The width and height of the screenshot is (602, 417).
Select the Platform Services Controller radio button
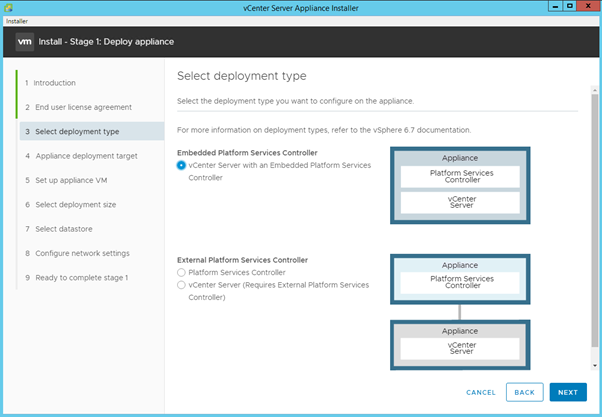[x=181, y=272]
